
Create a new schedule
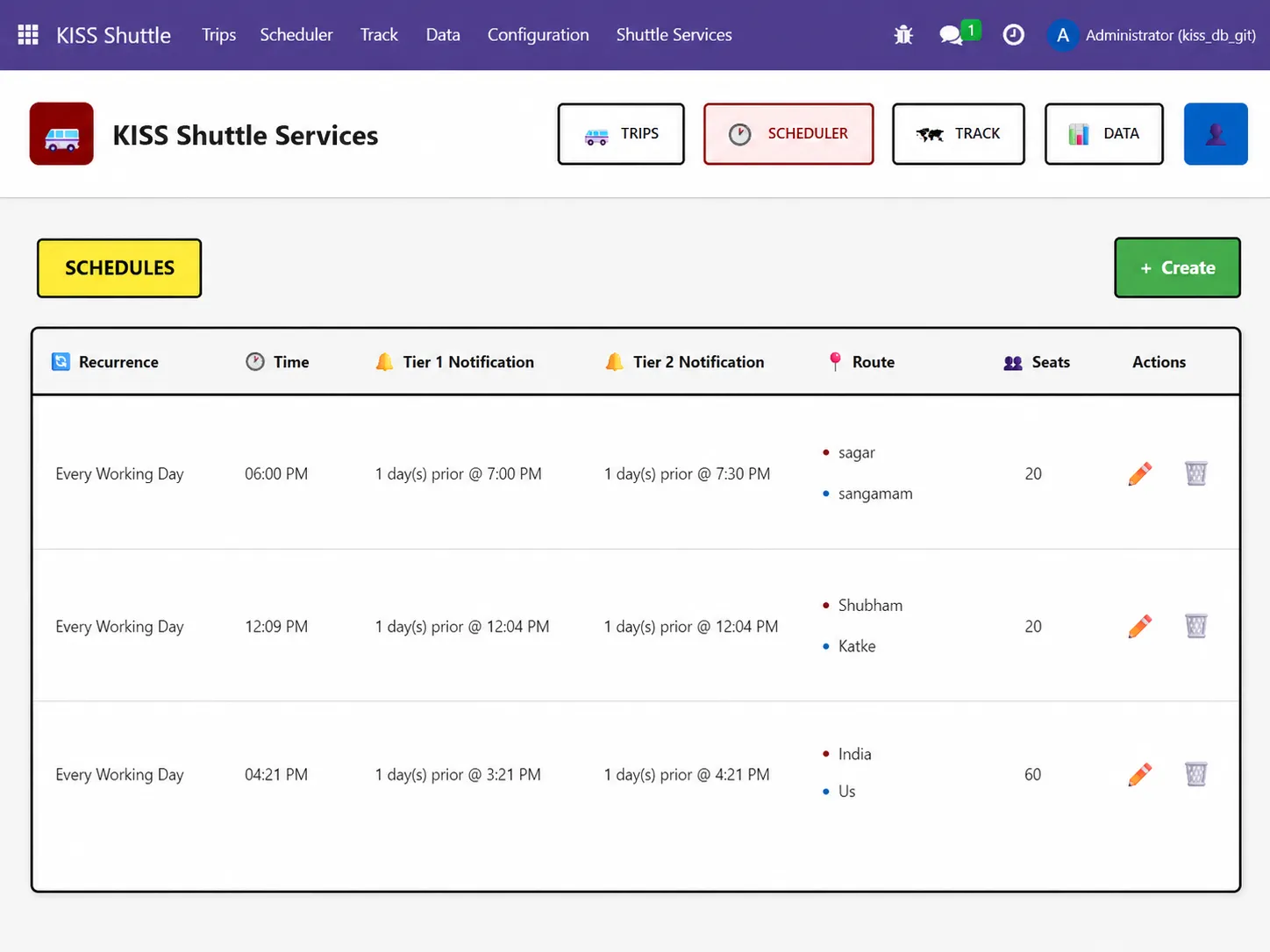(1178, 268)
